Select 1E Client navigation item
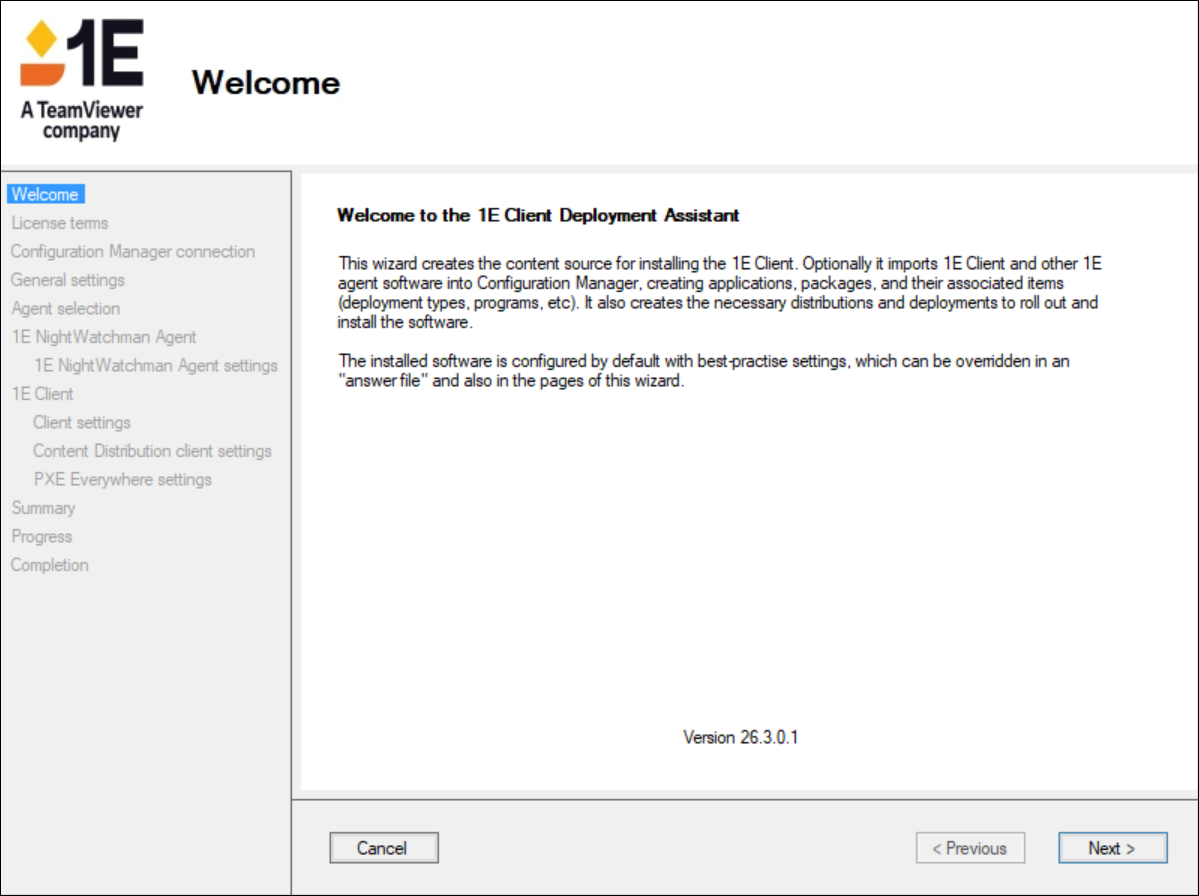Image resolution: width=1199 pixels, height=896 pixels. (43, 394)
